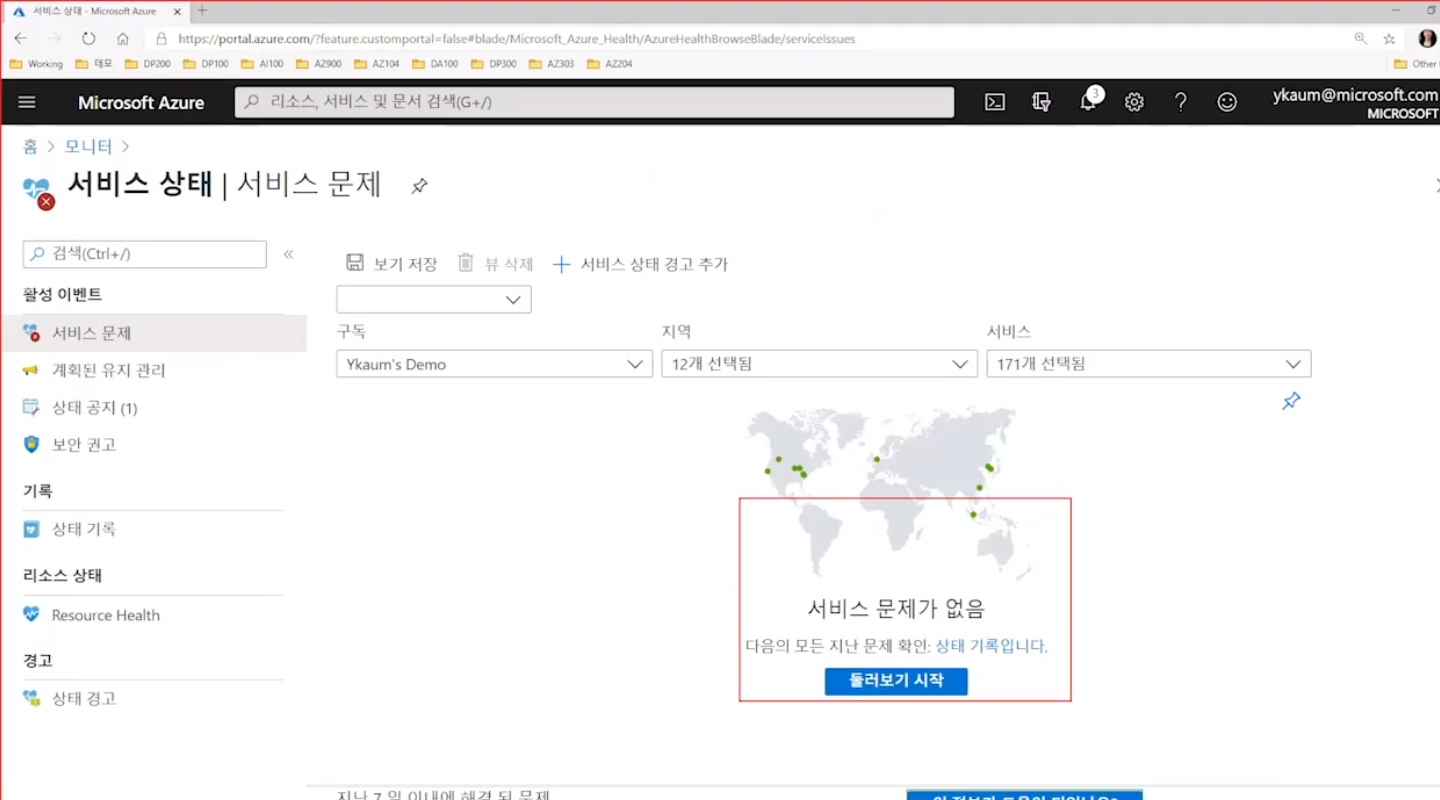1440x800 pixels.
Task: Go to browser home page
Action: [122, 38]
